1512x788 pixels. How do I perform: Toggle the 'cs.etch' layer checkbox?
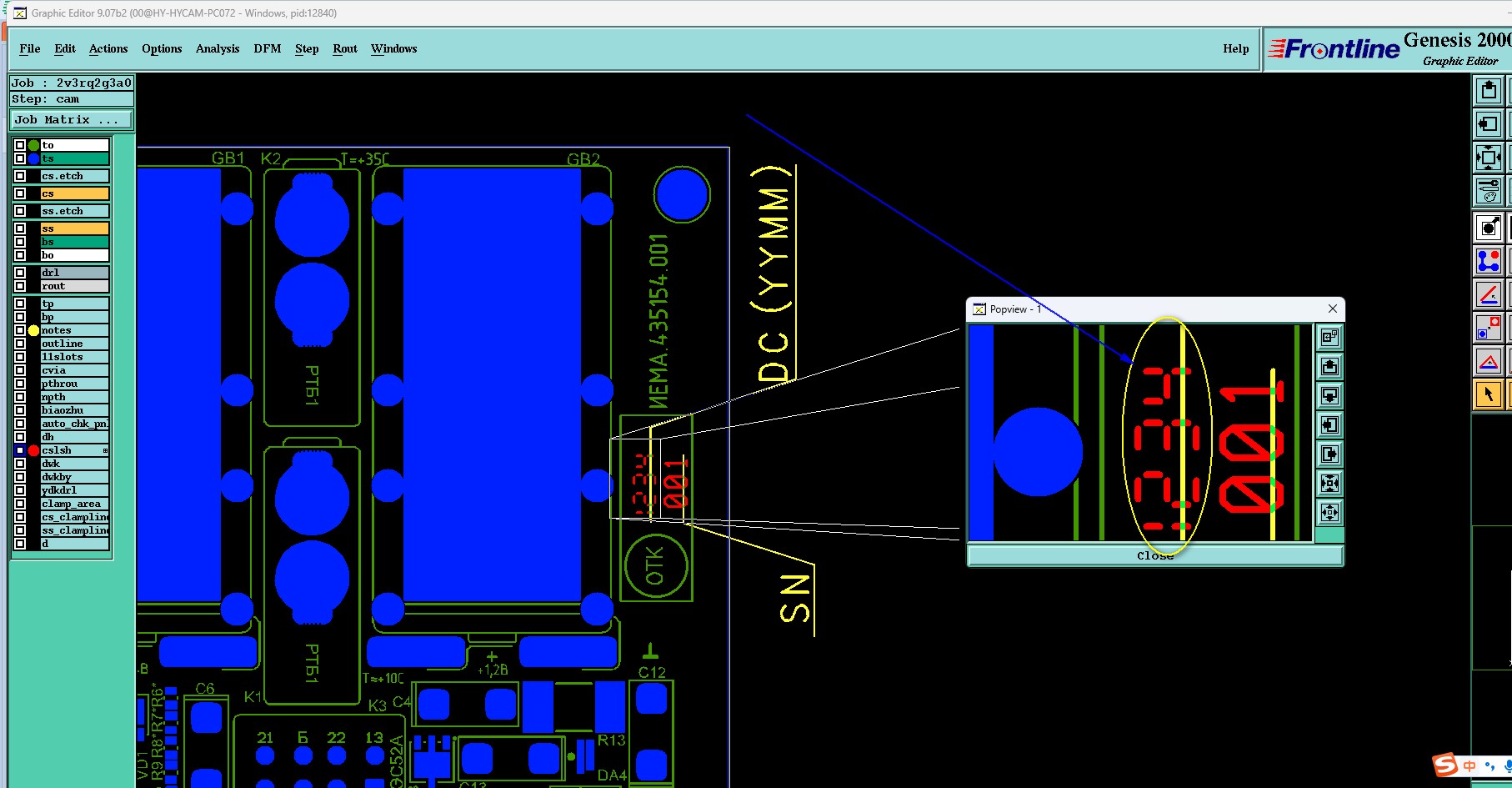[x=20, y=176]
